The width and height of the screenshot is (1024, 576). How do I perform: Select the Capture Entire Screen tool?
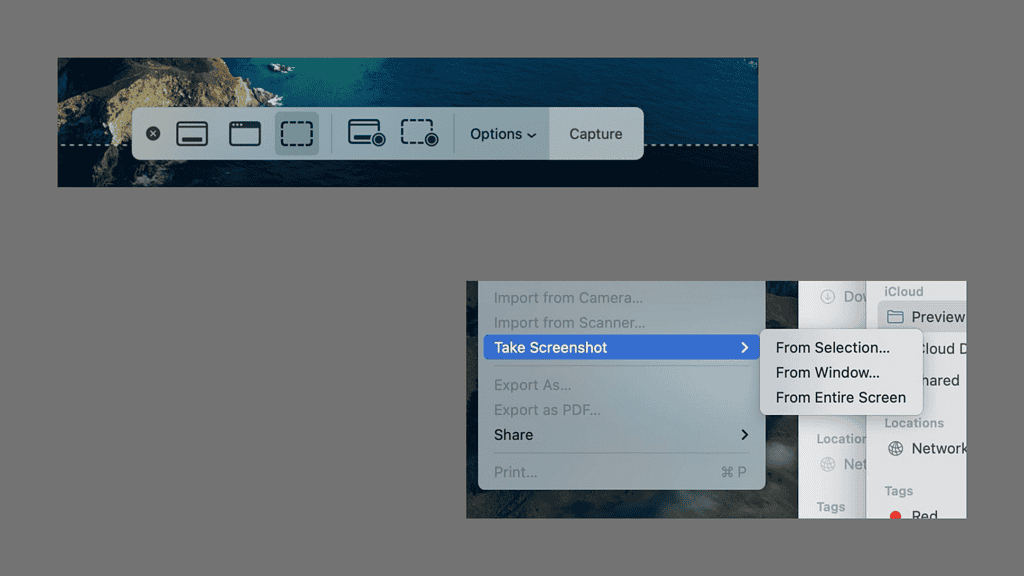pos(192,133)
